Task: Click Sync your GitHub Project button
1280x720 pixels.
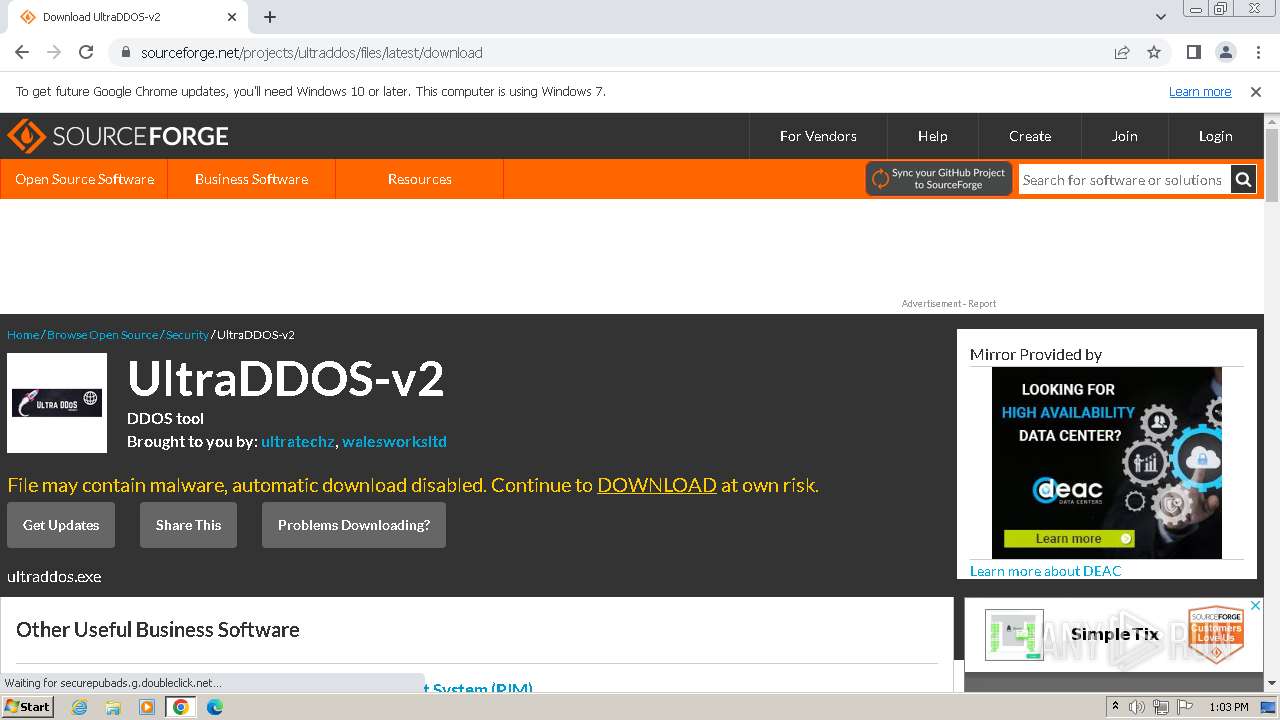Action: point(939,179)
